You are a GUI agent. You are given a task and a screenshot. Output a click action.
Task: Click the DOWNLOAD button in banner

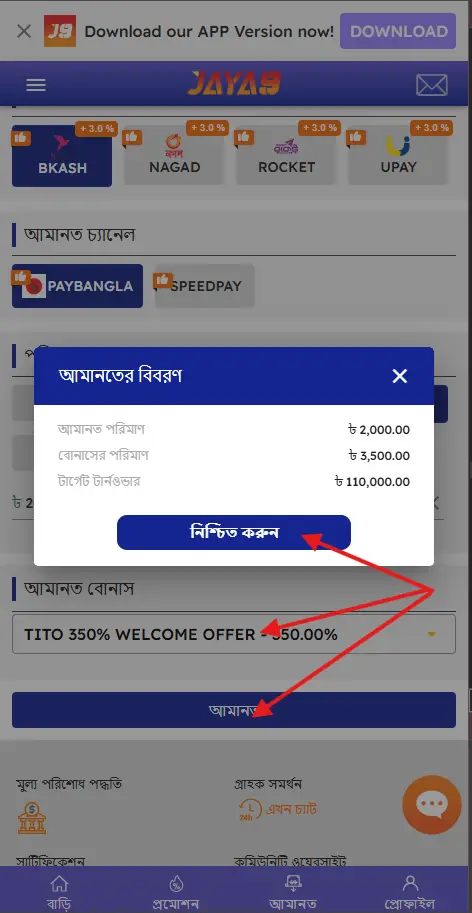pos(399,31)
